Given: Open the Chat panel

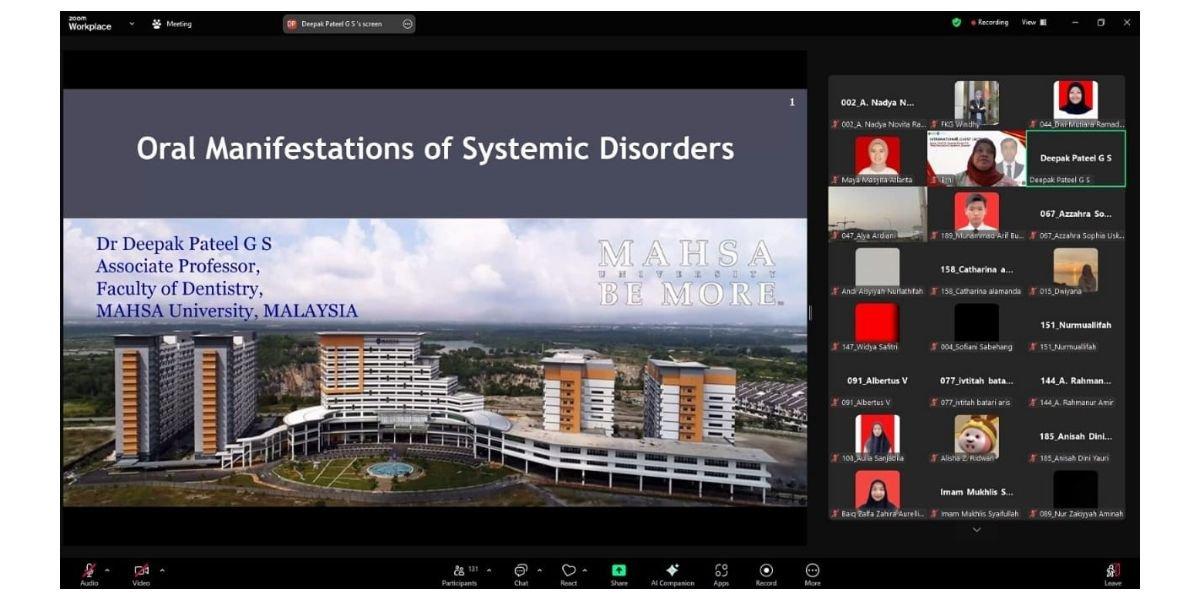Looking at the screenshot, I should coord(521,573).
